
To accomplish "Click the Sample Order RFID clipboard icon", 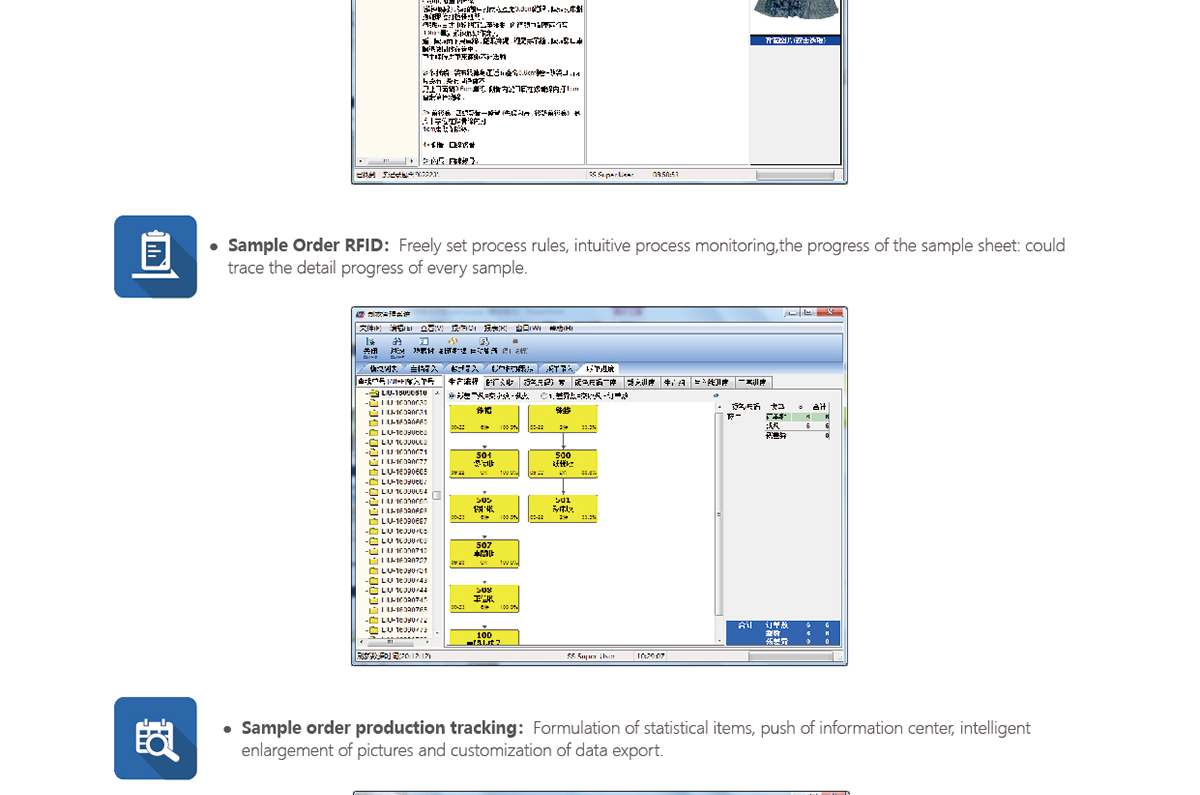I will [155, 256].
